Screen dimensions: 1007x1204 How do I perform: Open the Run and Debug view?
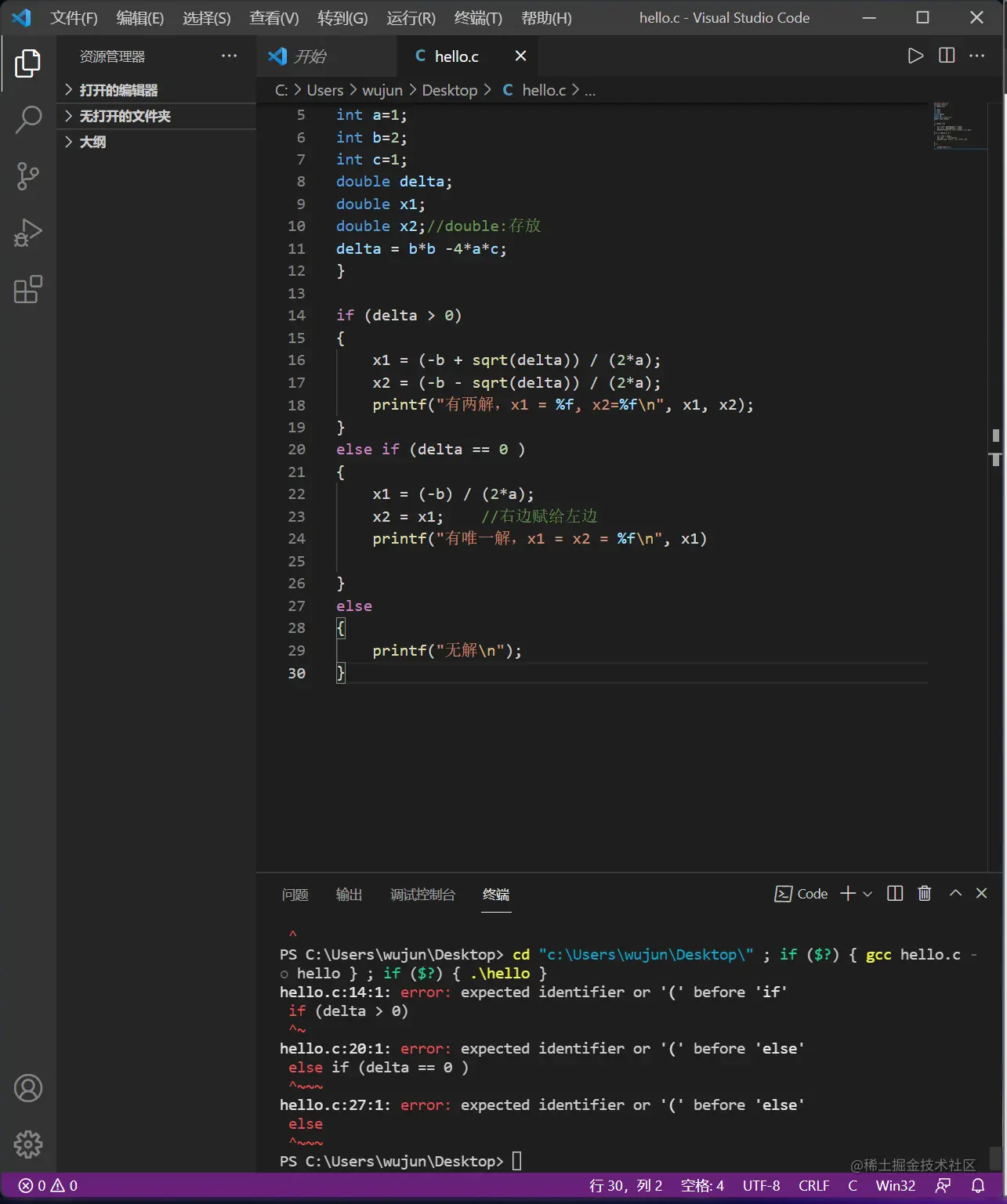pos(28,233)
